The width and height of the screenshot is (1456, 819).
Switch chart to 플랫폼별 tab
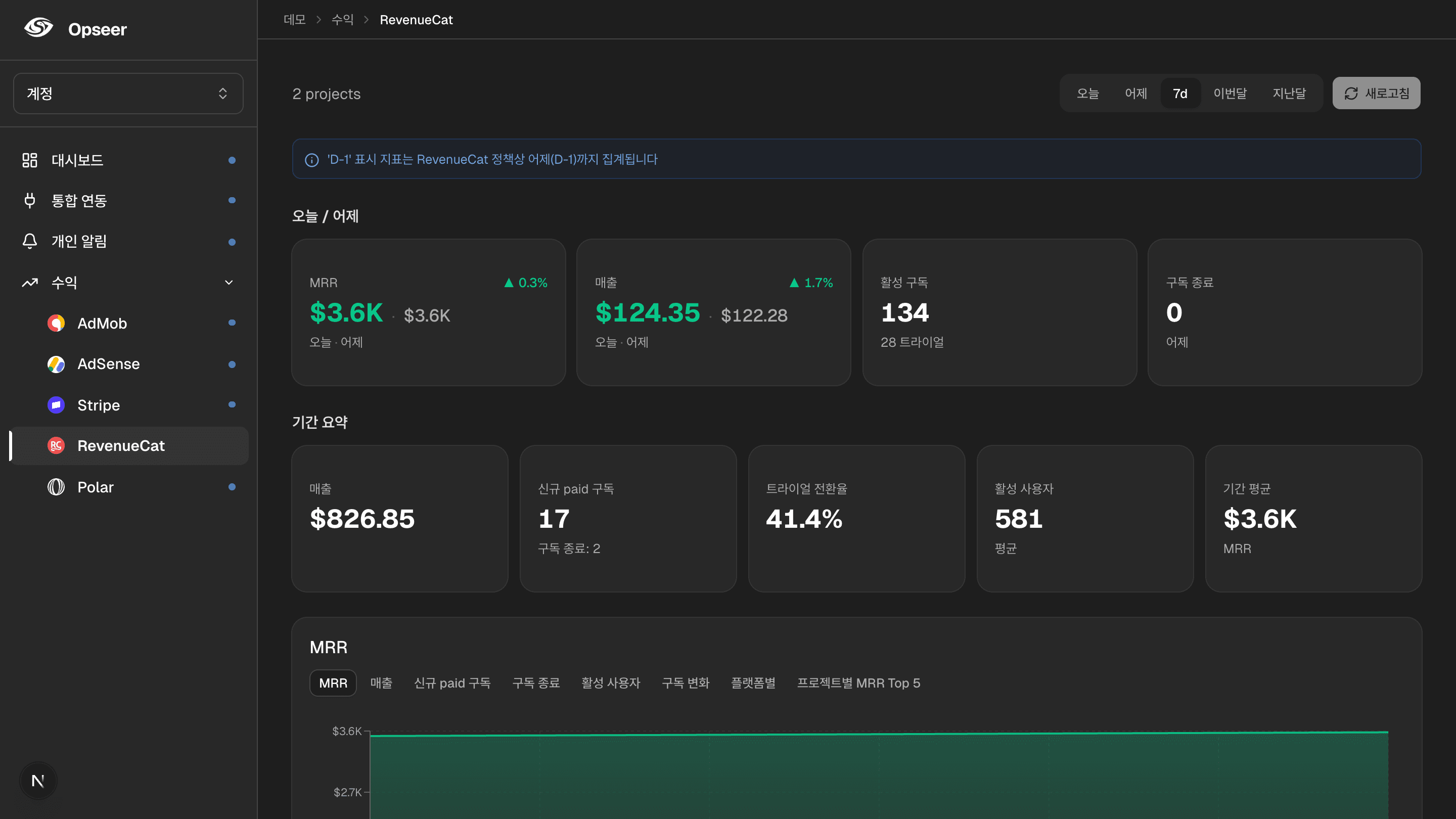[753, 683]
